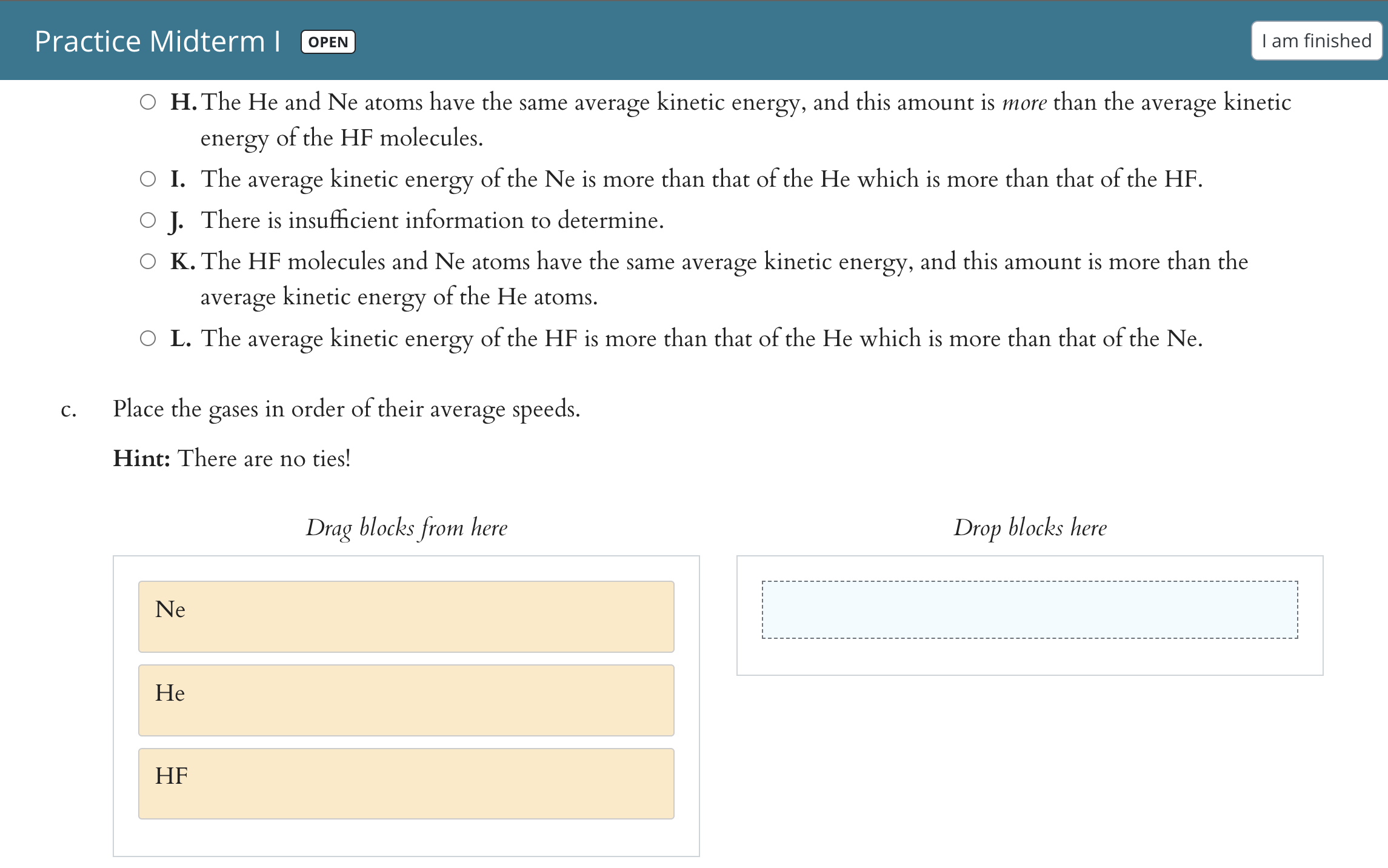Select radio option H
Viewport: 1388px width, 868px height.
coord(148,102)
